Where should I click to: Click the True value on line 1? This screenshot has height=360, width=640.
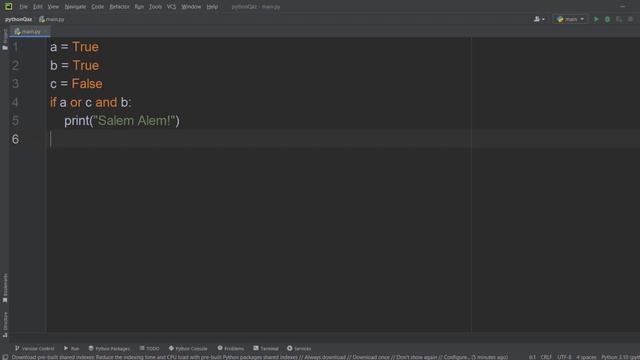tap(85, 47)
